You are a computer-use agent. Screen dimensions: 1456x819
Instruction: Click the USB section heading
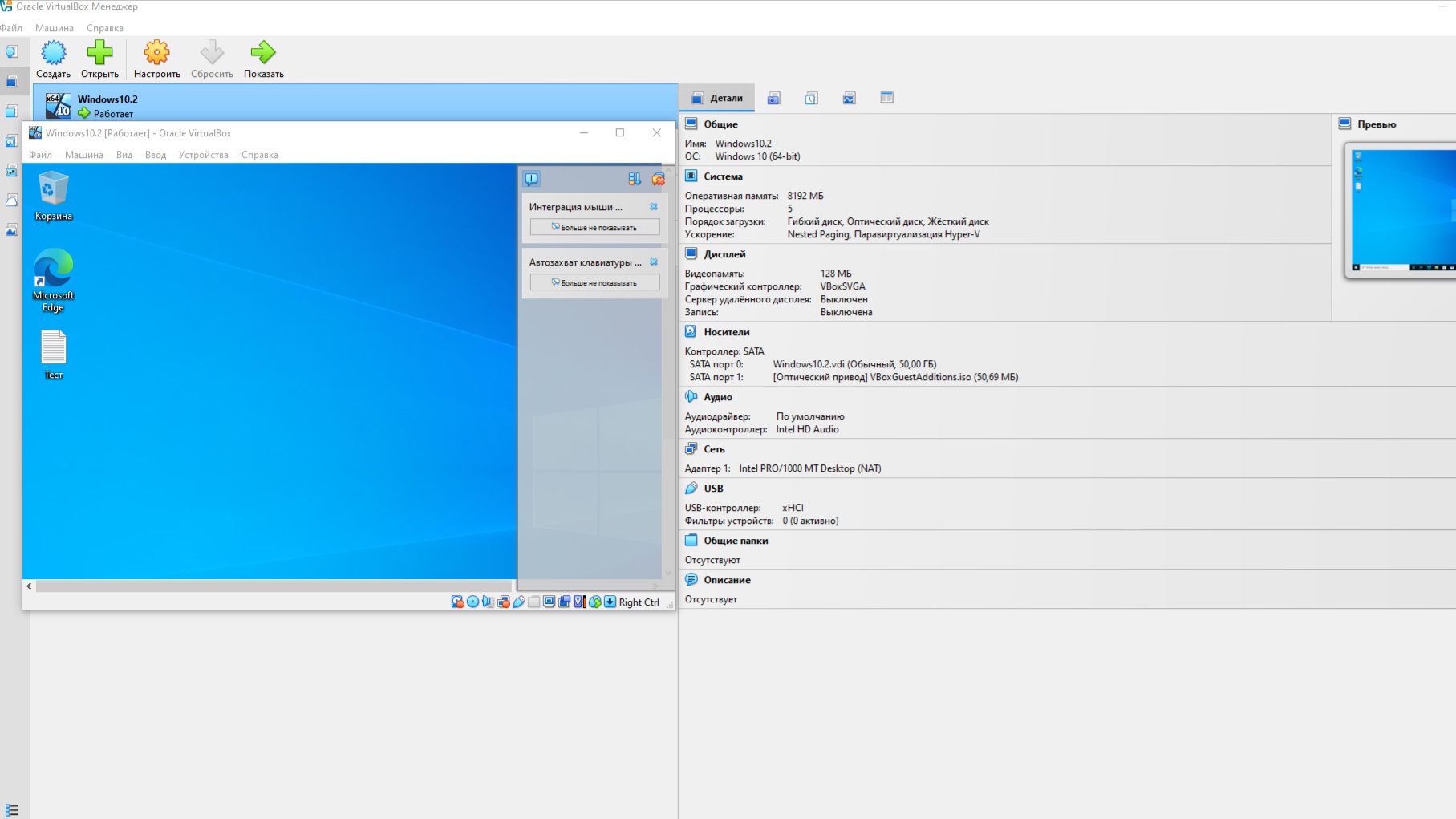713,489
